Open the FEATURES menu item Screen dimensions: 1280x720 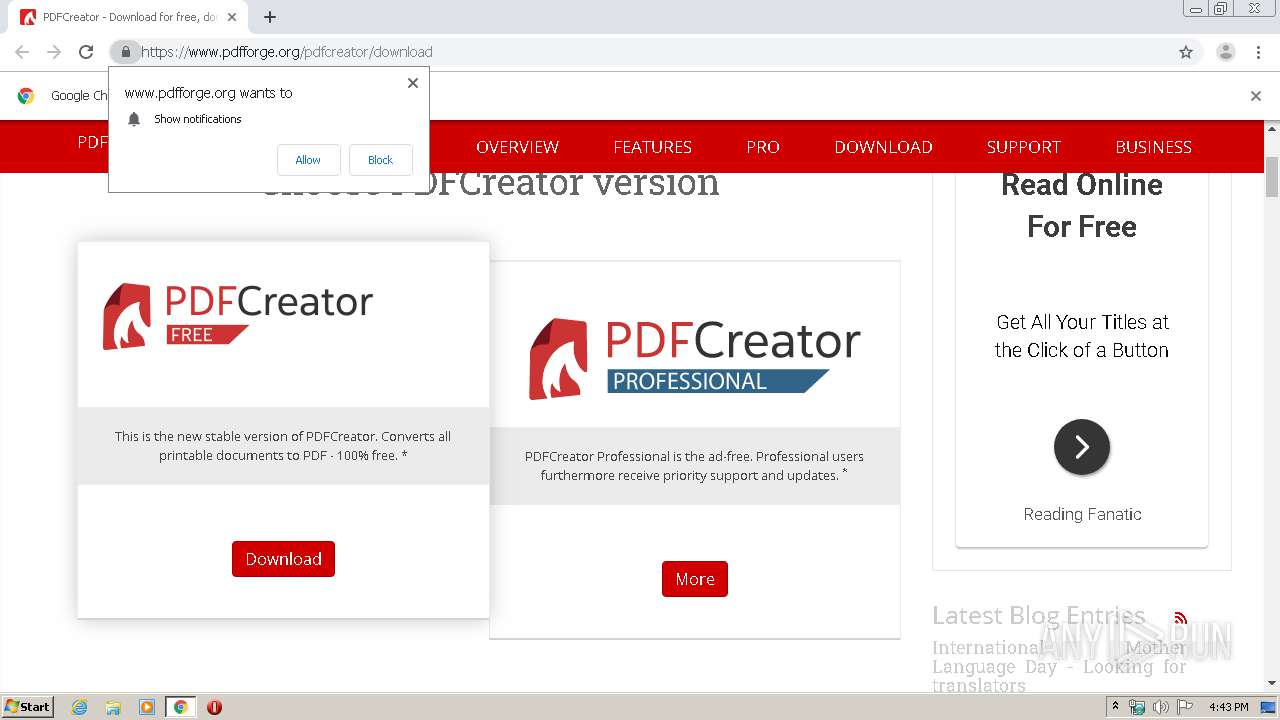coord(652,147)
